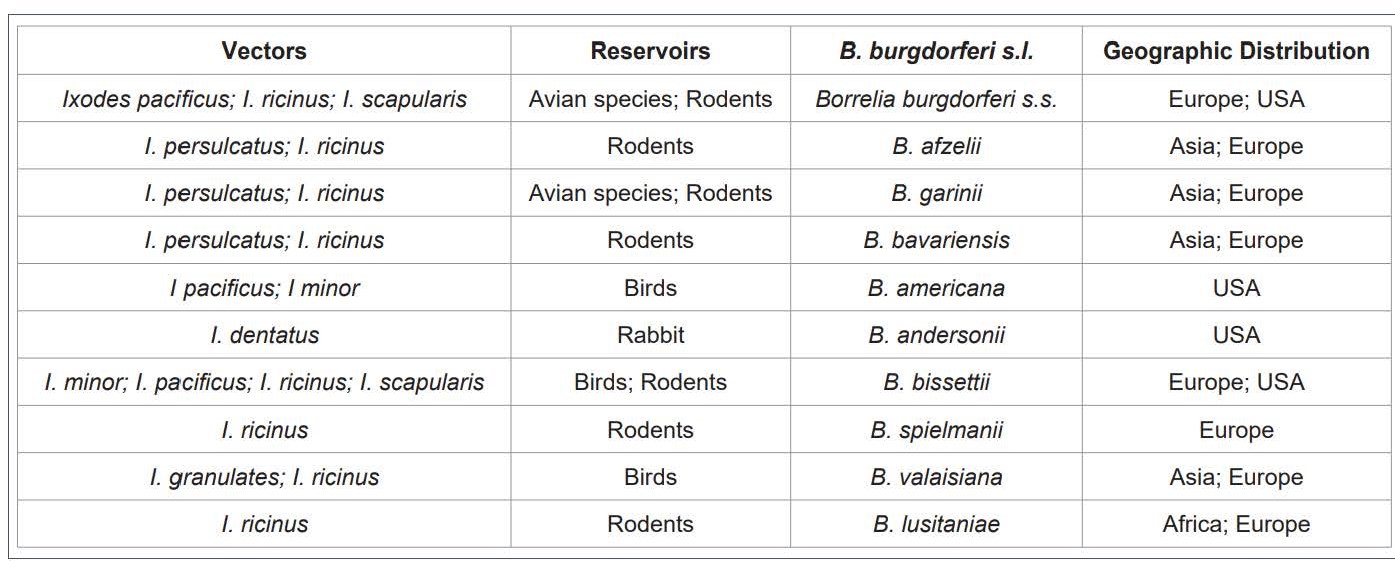Click the B. bavariensis cell
Screen dimensions: 1395x568
936,240
